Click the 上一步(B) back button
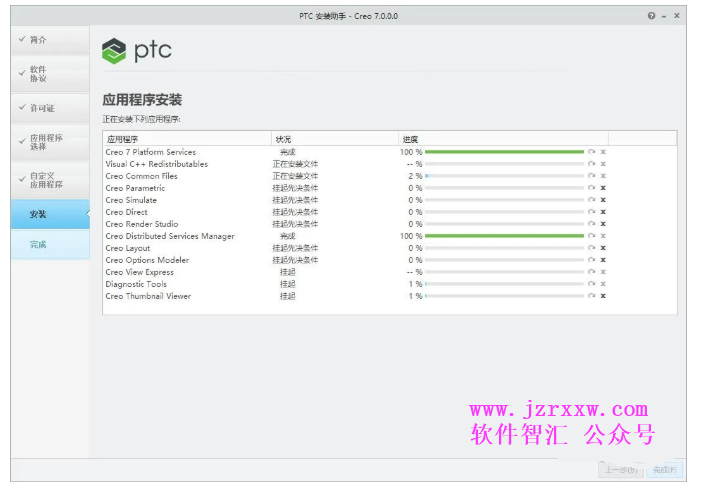The width and height of the screenshot is (704, 489). (621, 470)
